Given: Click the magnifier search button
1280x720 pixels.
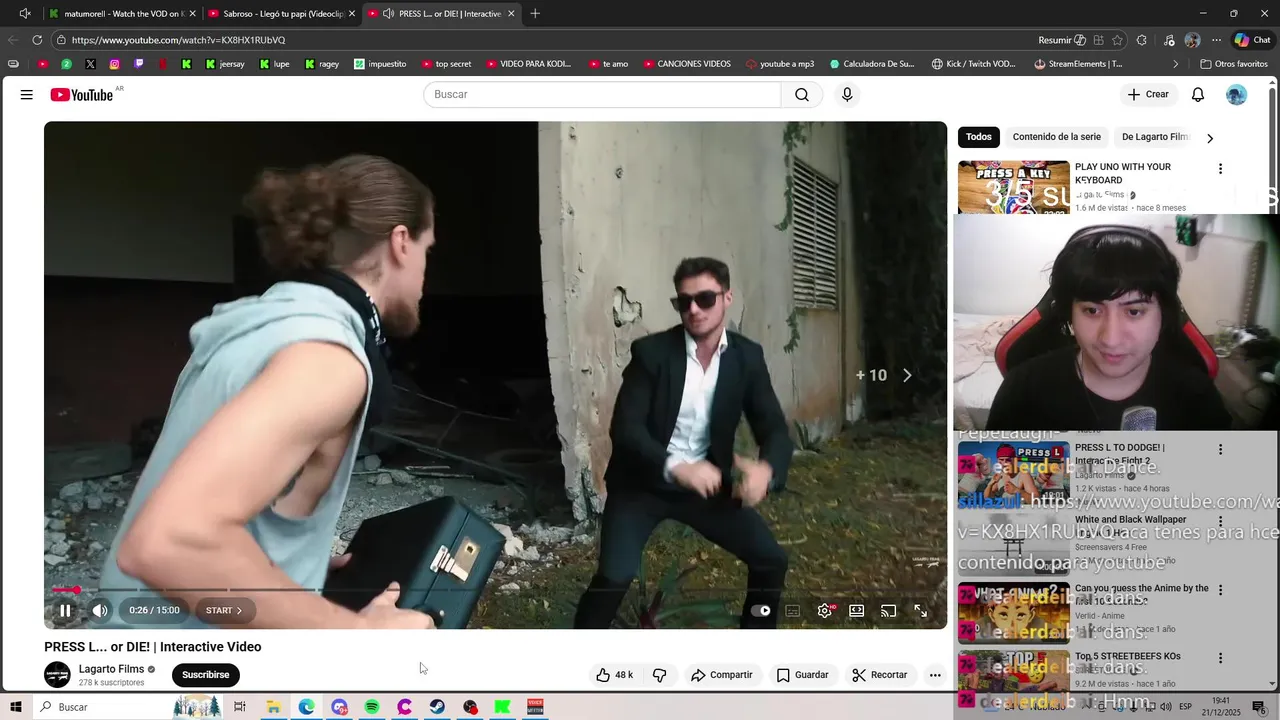Looking at the screenshot, I should (802, 94).
